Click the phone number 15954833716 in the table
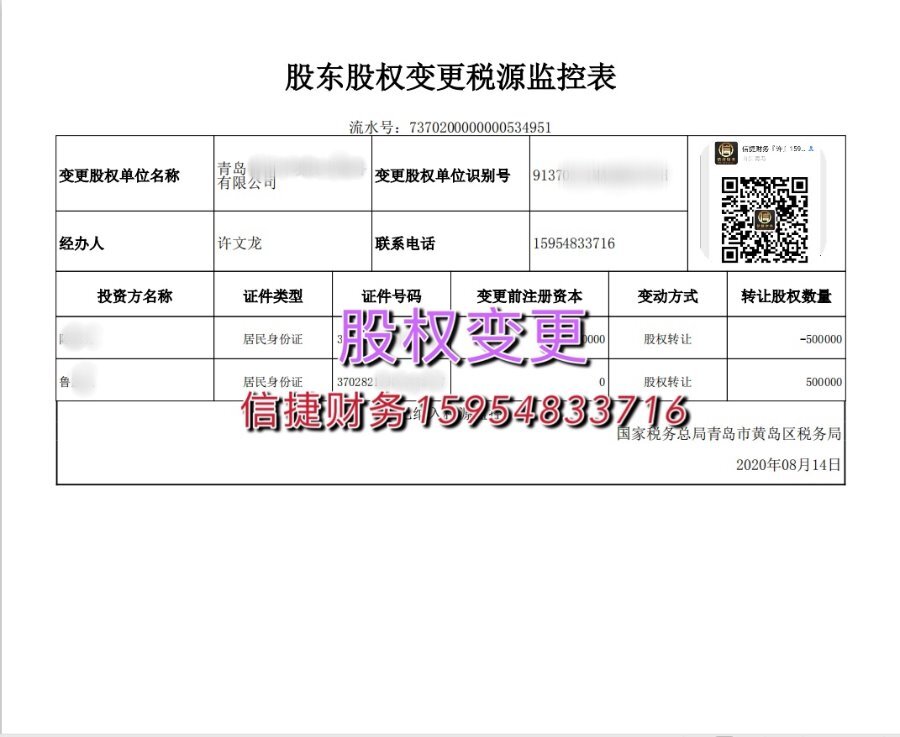 [574, 243]
